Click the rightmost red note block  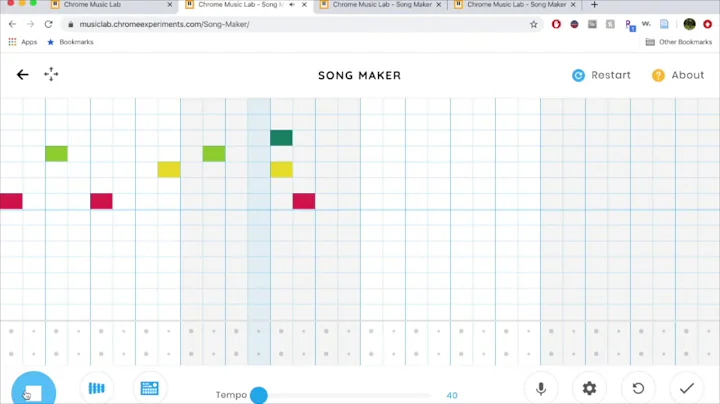[x=304, y=201]
